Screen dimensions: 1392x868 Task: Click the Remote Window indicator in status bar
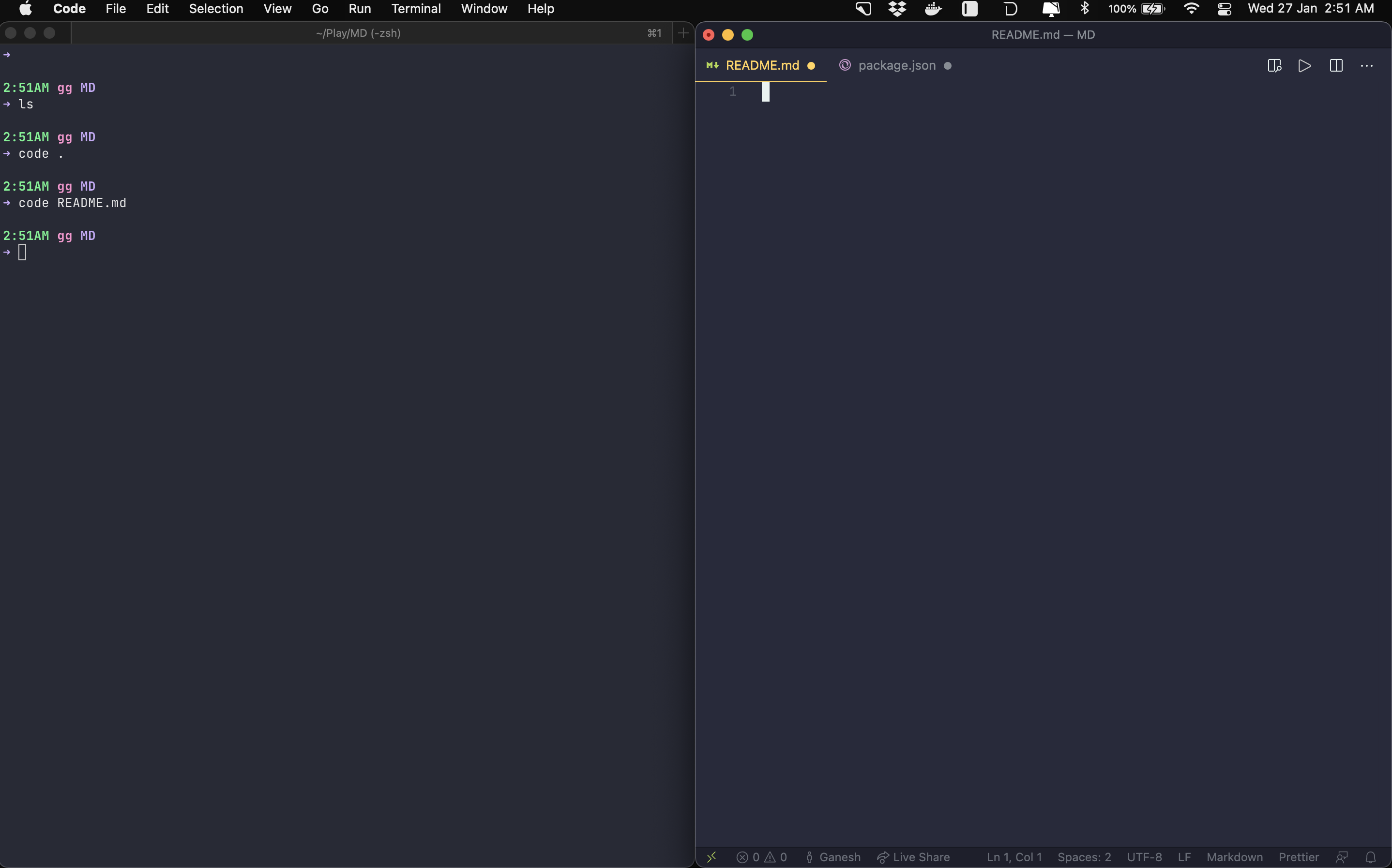point(712,857)
